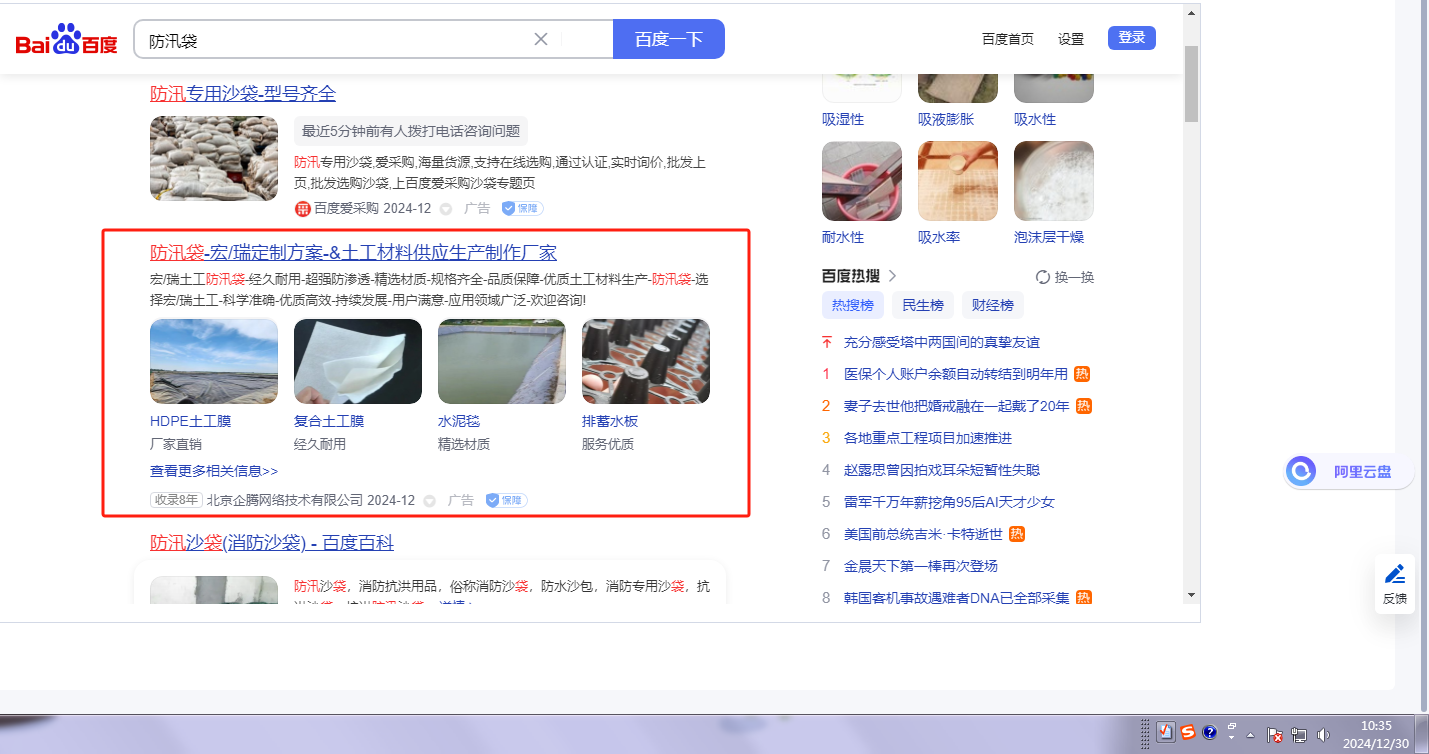This screenshot has height=754, width=1429.
Task: Open the small down arrow in the taskbar tray
Action: 1232,739
